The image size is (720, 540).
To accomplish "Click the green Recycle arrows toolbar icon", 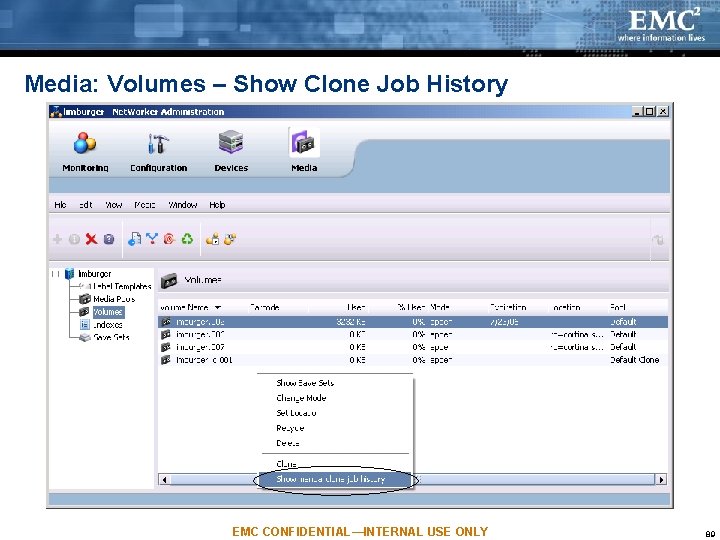I will click(187, 239).
